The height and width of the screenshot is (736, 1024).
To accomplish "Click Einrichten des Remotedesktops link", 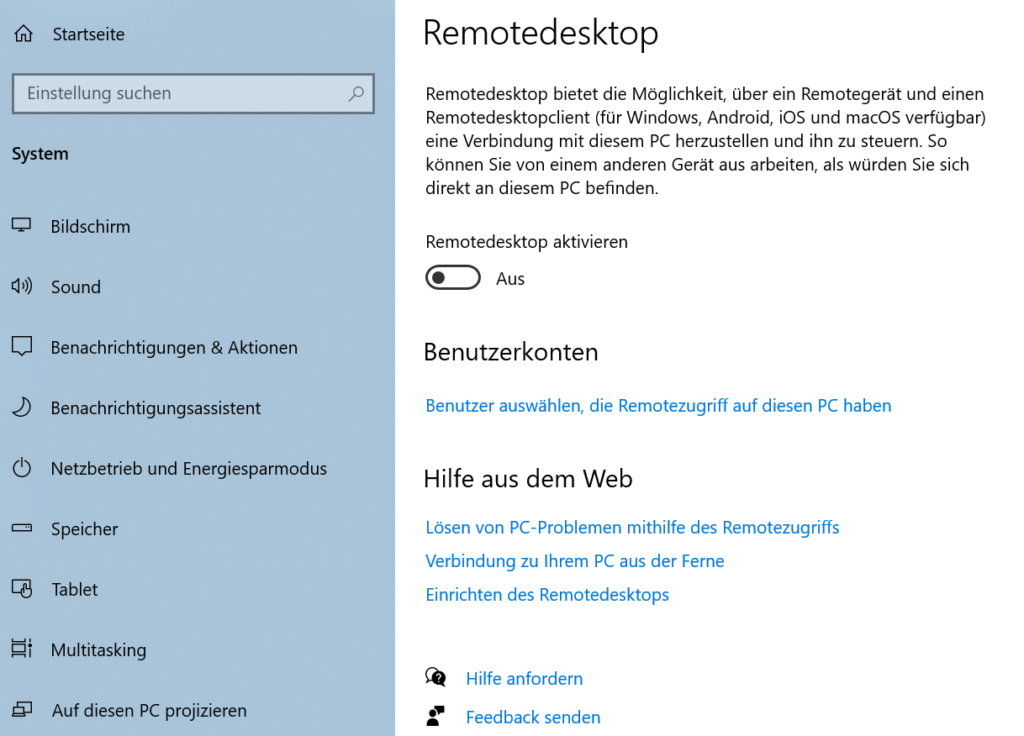I will [x=547, y=595].
